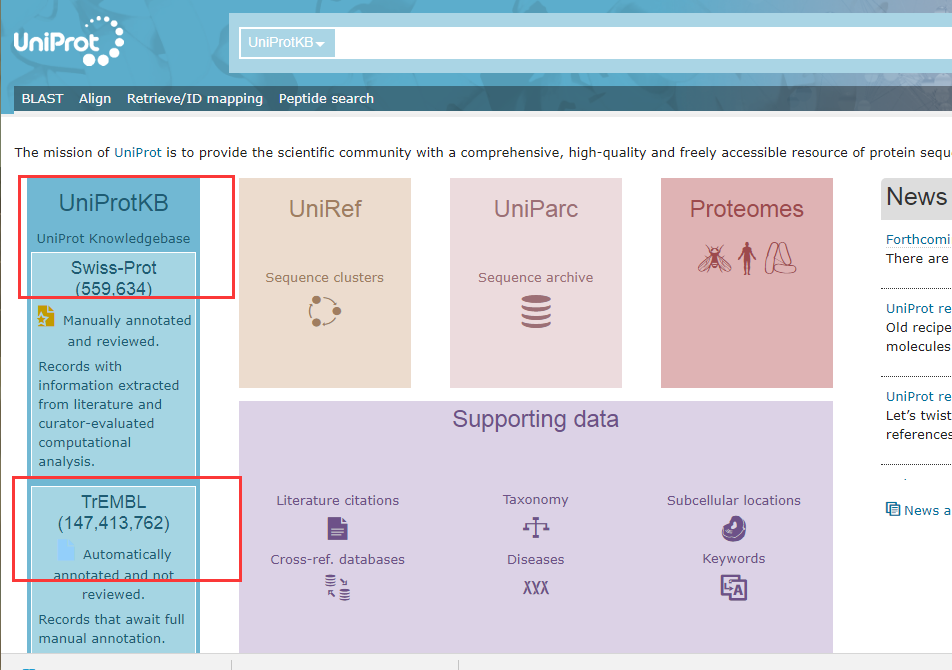Click the yeast cell icon in Proteomes
Viewport: 952px width, 670px height.
tap(780, 258)
